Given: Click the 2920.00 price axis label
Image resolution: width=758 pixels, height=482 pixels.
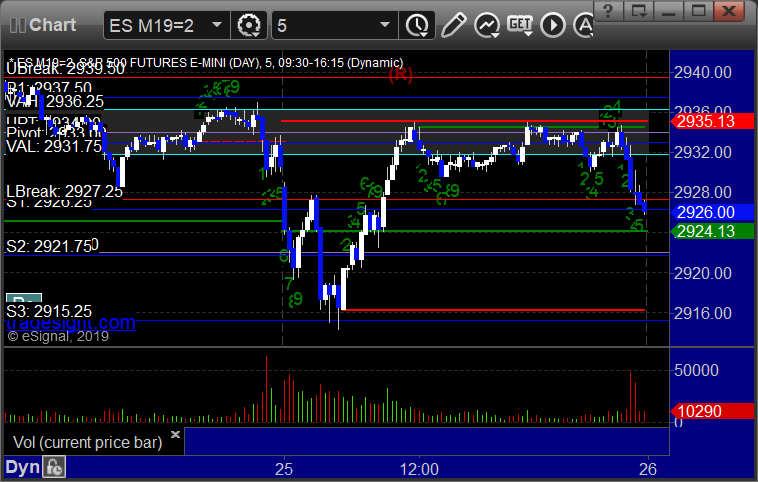Looking at the screenshot, I should [703, 274].
